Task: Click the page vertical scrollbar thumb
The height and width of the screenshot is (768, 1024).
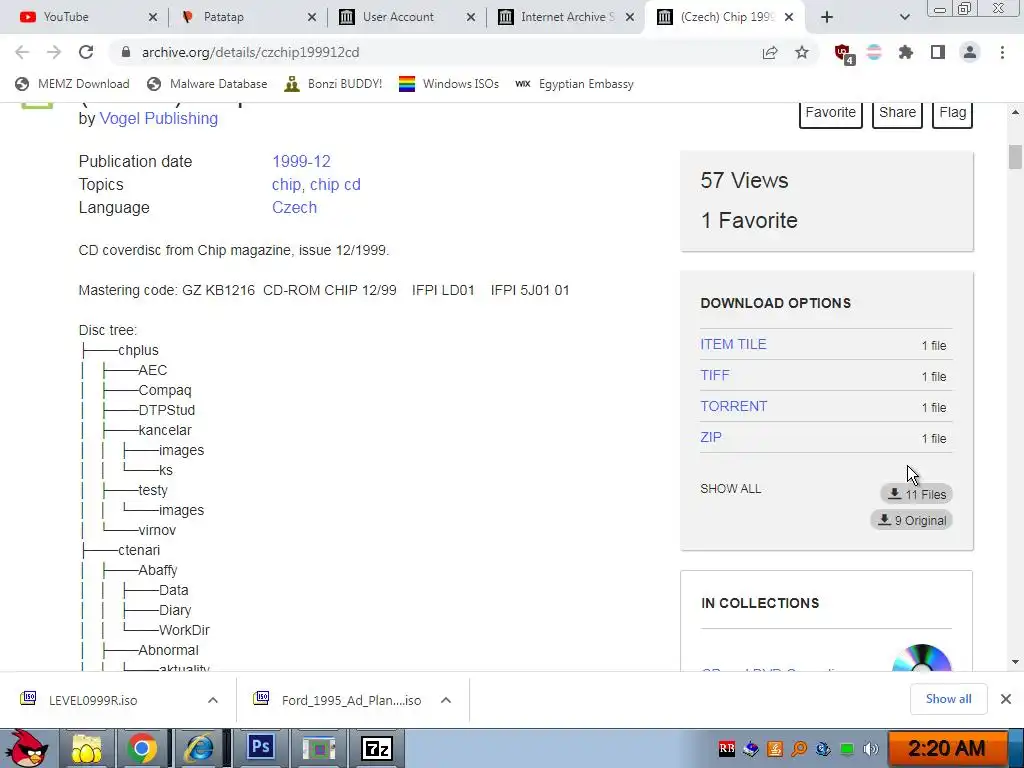Action: (1015, 157)
